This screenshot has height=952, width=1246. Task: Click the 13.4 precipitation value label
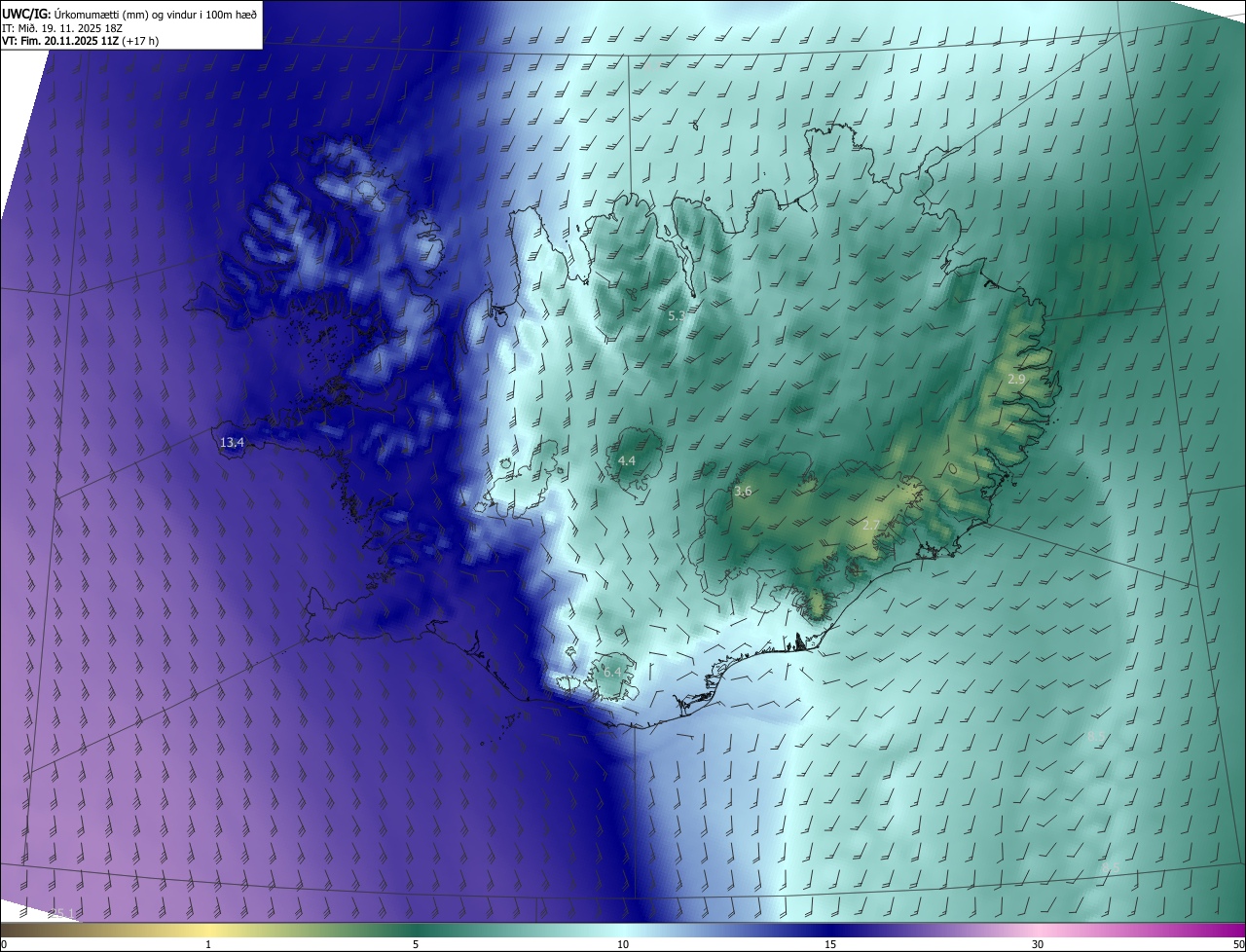232,442
